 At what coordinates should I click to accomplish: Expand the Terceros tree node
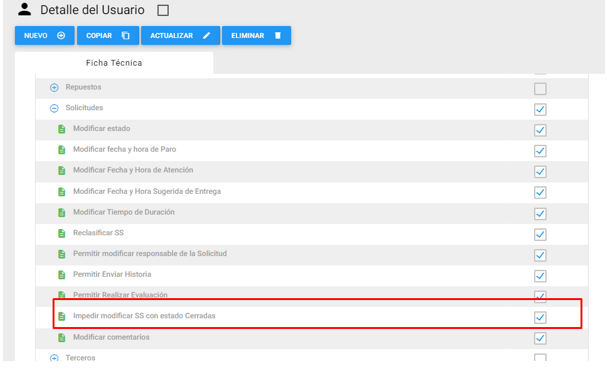54,358
